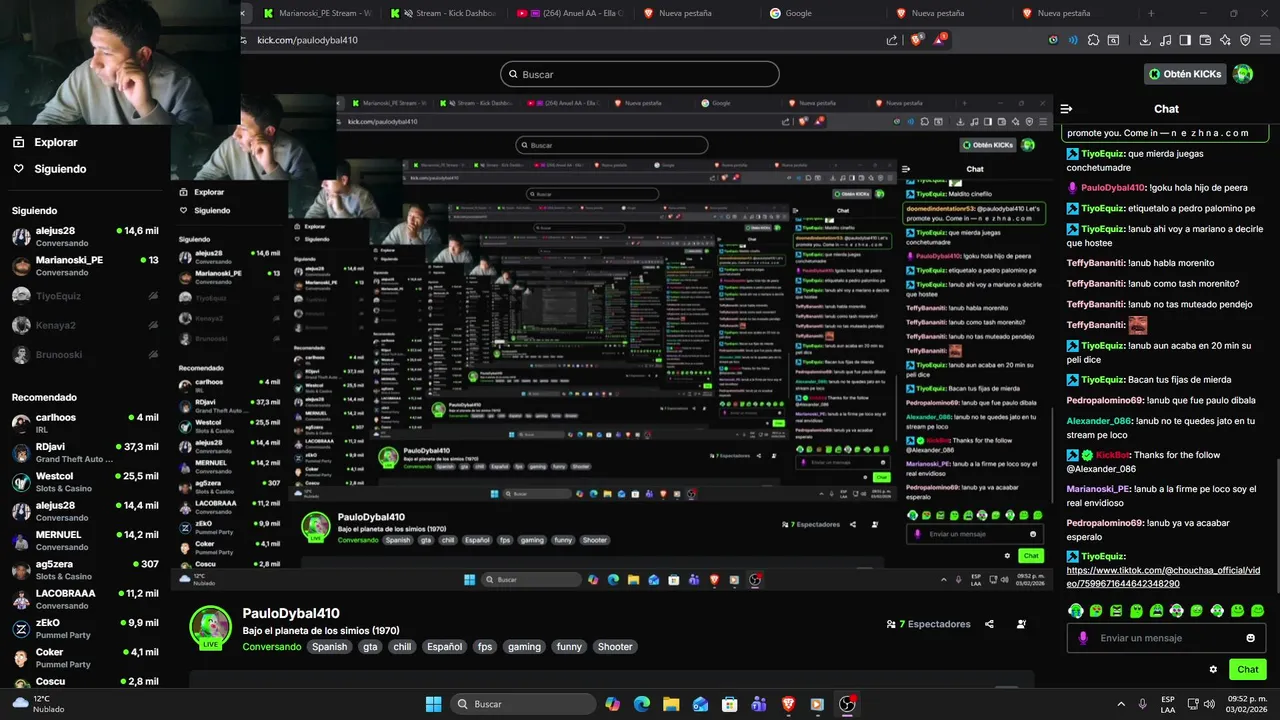Viewport: 1280px width, 720px height.
Task: Toggle the browser sidebar panel icon
Action: 1185,40
